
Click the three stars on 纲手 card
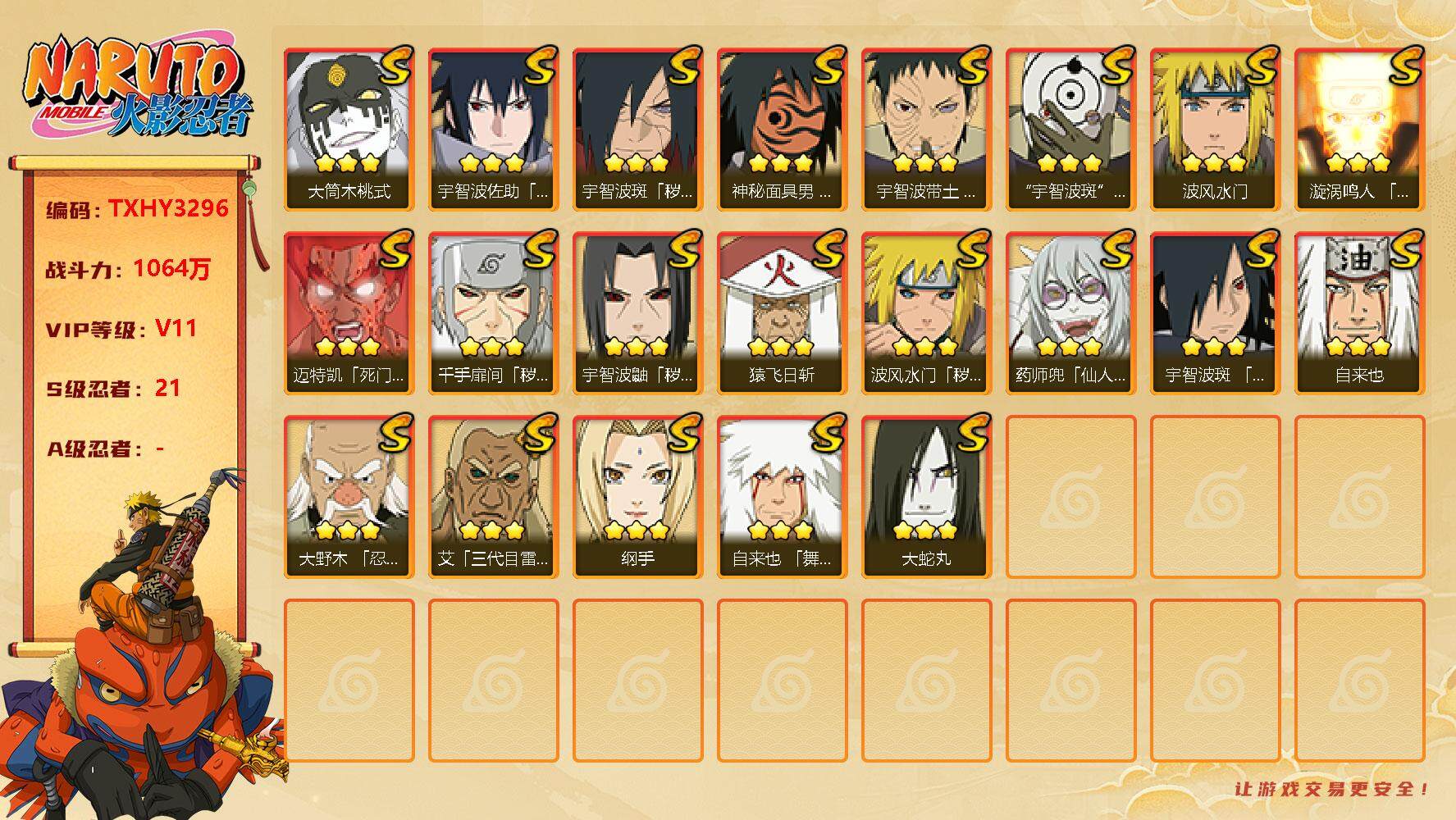[637, 530]
